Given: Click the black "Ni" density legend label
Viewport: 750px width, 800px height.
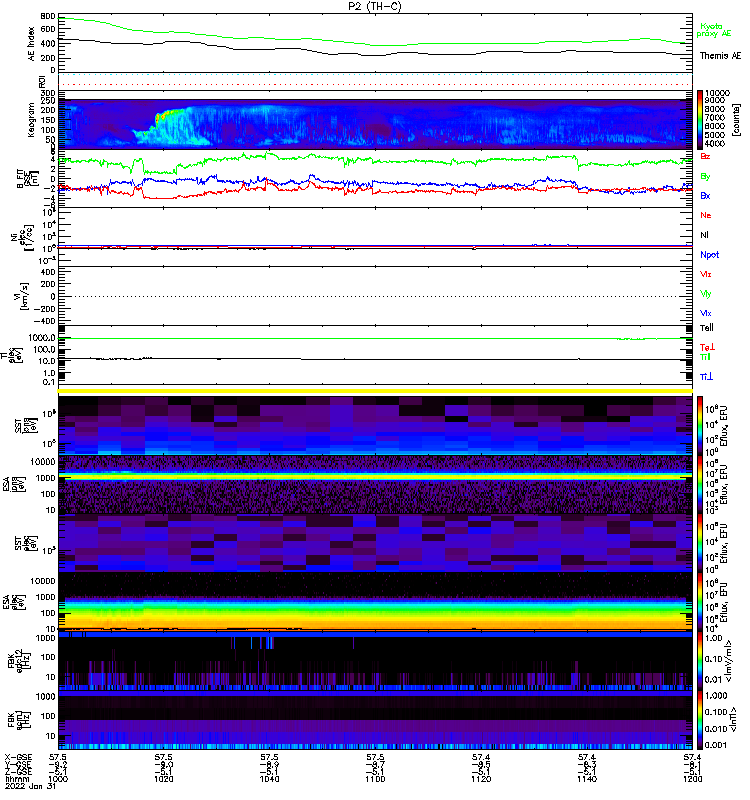Looking at the screenshot, I should click(704, 235).
